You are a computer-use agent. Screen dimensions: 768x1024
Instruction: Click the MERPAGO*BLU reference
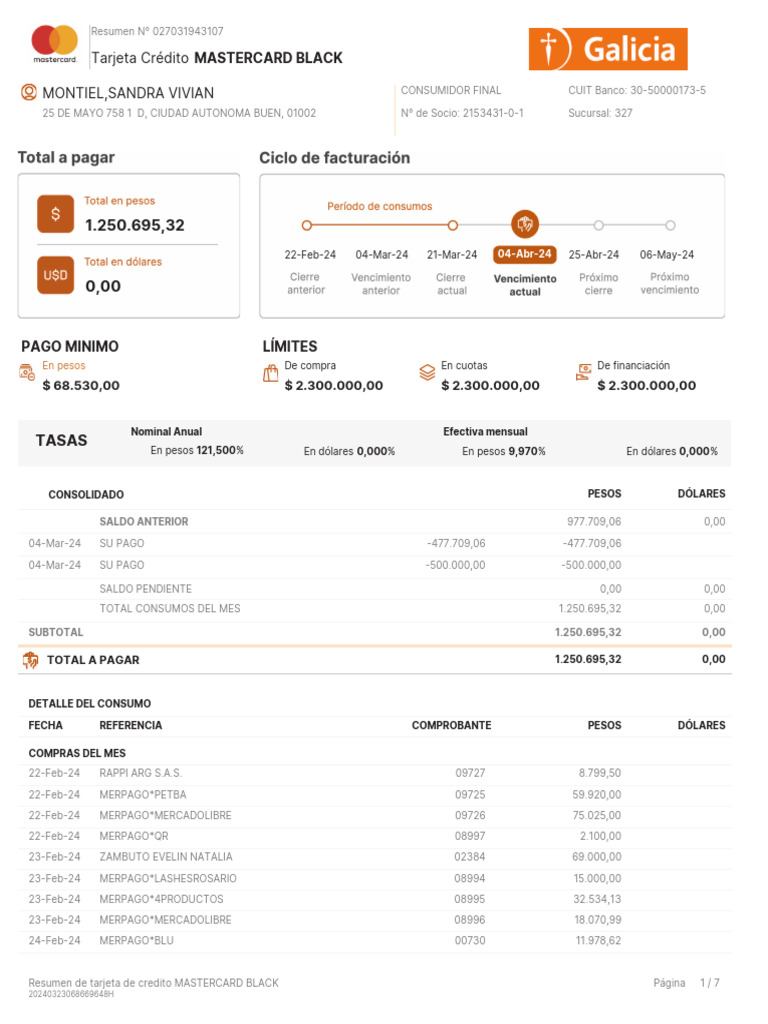click(x=136, y=940)
